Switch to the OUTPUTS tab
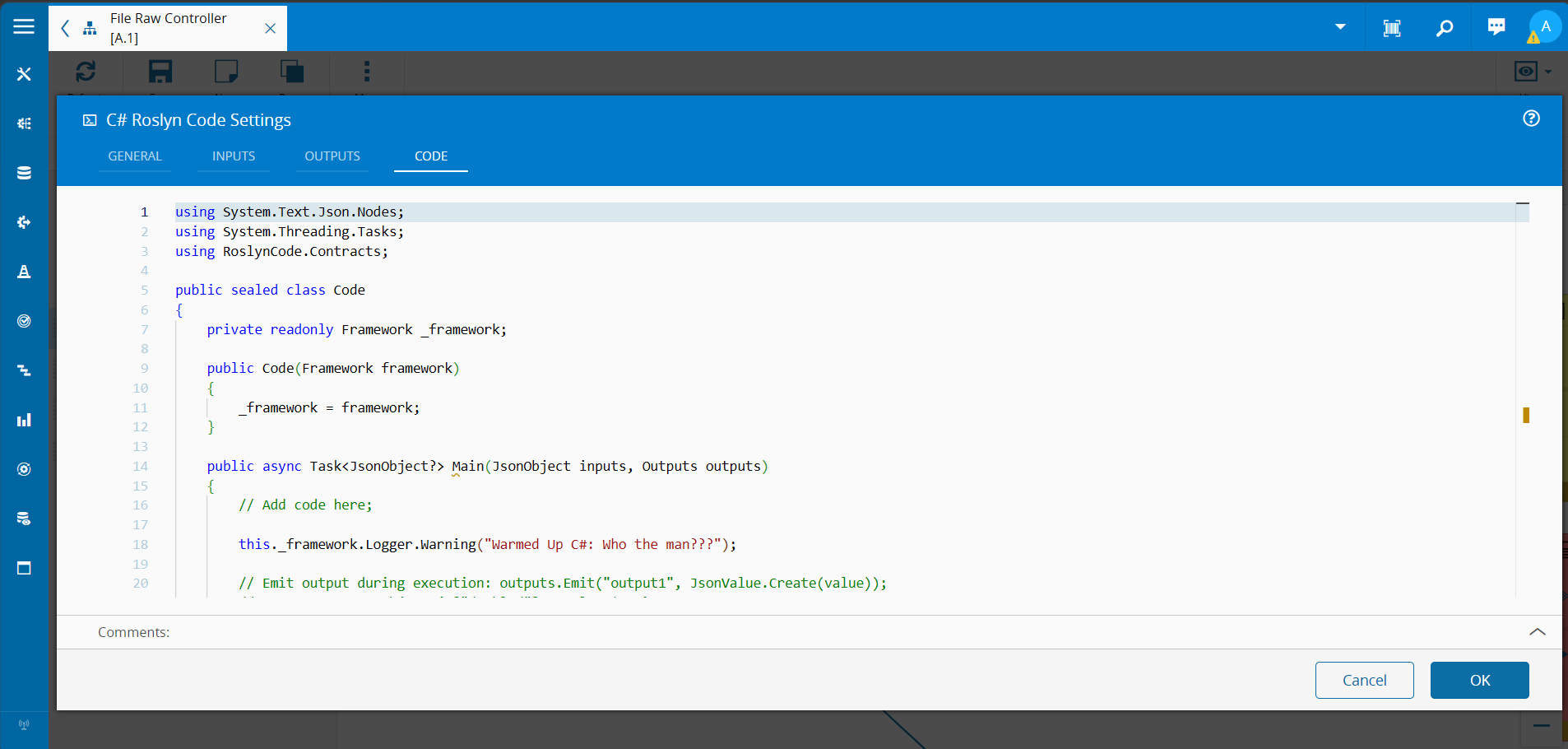This screenshot has height=749, width=1568. pos(332,156)
